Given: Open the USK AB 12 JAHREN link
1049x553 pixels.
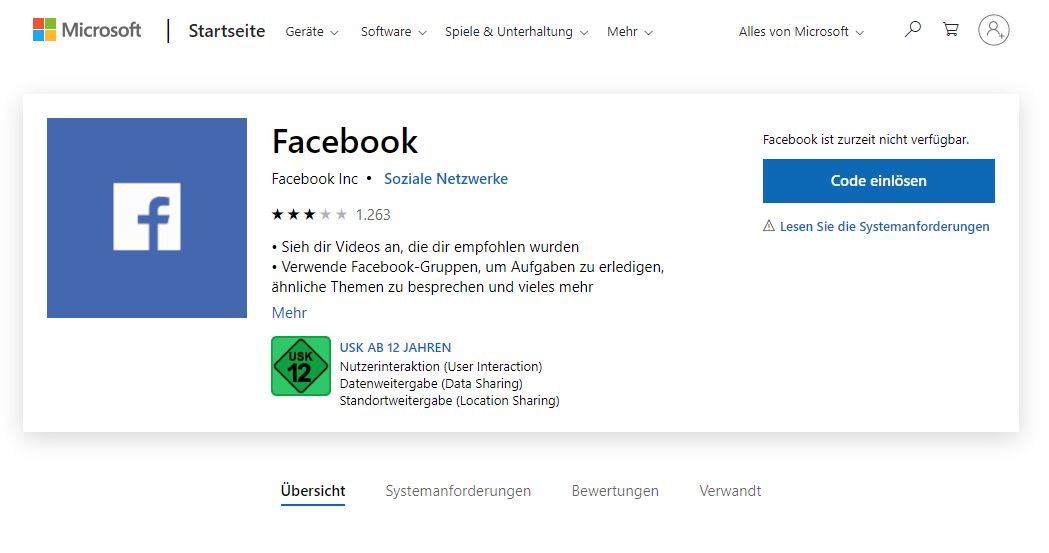Looking at the screenshot, I should tap(395, 348).
